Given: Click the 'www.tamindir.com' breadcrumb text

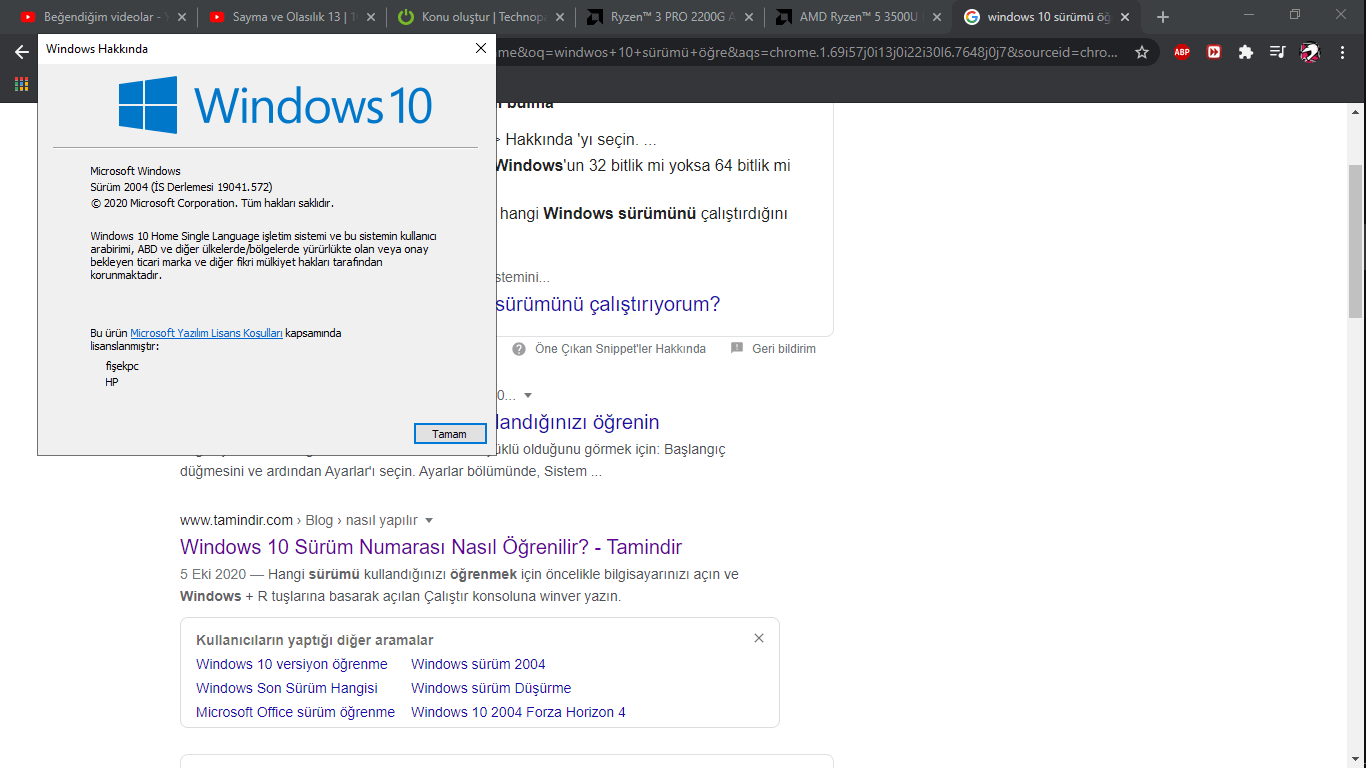Looking at the screenshot, I should 236,520.
